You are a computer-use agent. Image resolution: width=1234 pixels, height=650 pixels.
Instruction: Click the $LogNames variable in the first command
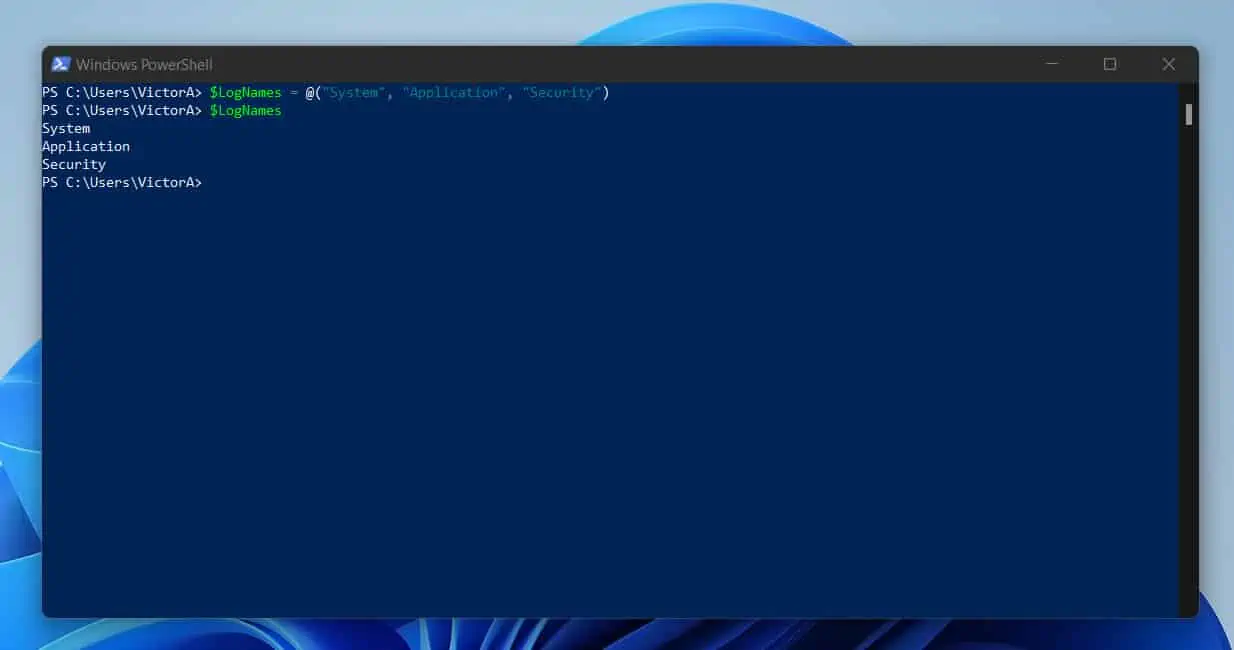point(245,93)
